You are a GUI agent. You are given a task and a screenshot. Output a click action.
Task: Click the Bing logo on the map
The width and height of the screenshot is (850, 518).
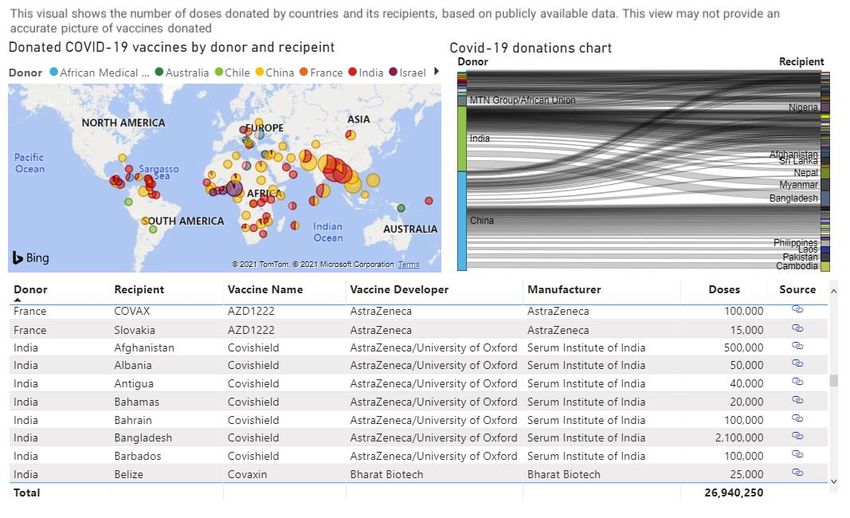pyautogui.click(x=30, y=258)
